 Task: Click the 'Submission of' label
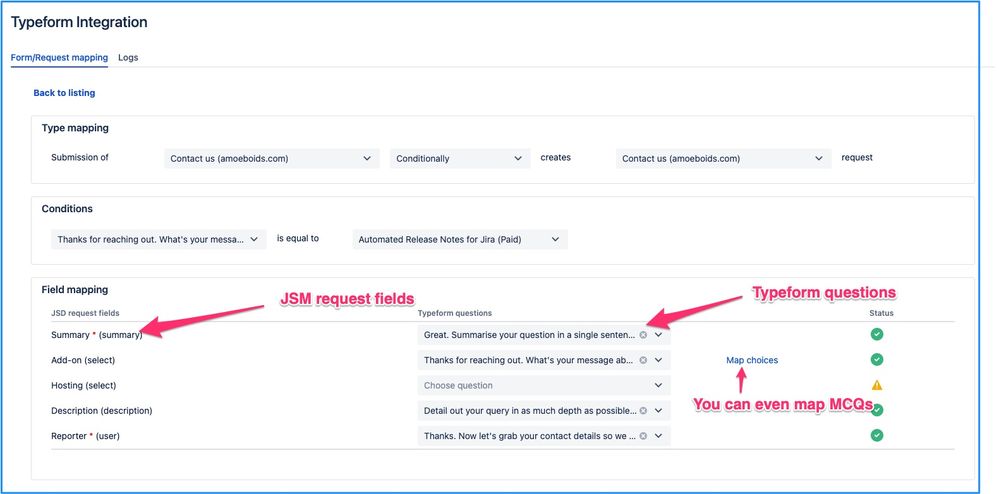point(80,157)
